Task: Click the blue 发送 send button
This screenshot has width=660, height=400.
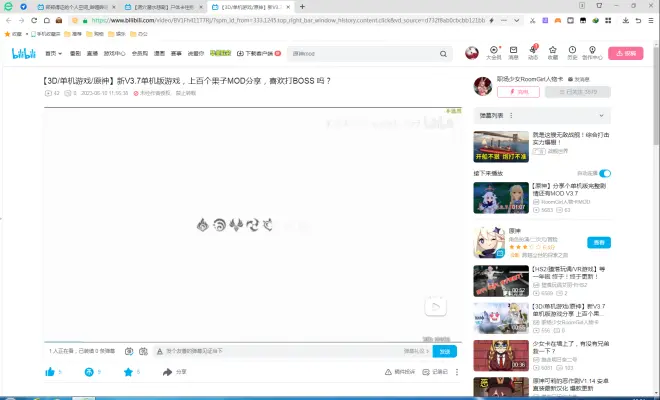Action: [446, 351]
